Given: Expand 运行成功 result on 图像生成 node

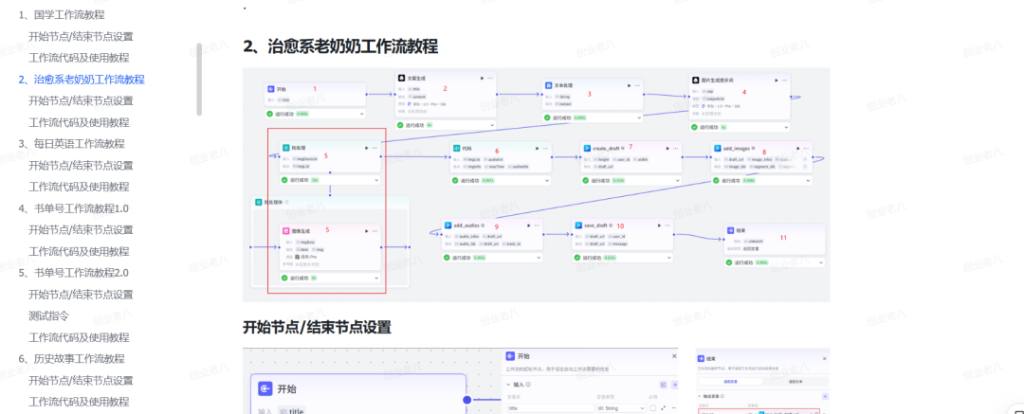Looking at the screenshot, I should 375,278.
